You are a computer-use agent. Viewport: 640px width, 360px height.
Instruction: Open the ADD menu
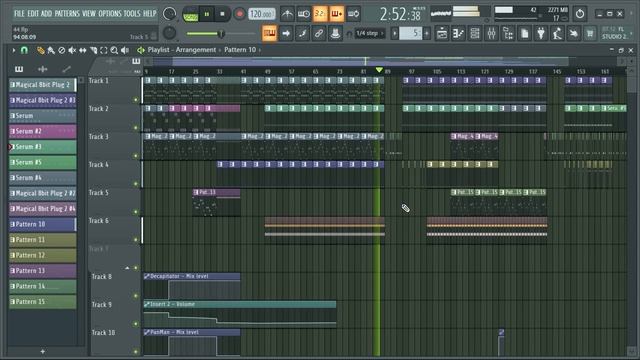(x=47, y=13)
